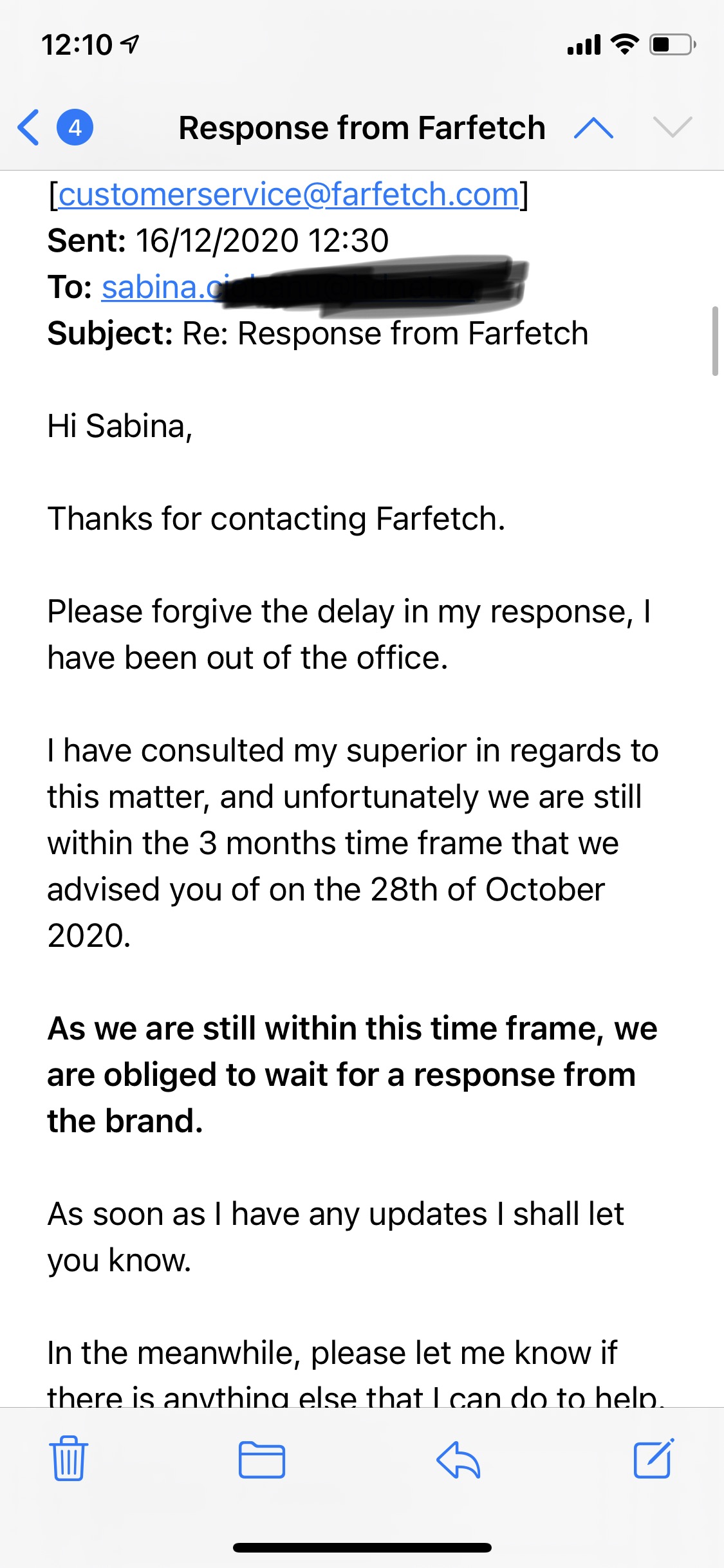Tap the back arrow to return to inbox
Viewport: 724px width, 1568px height.
[28, 127]
